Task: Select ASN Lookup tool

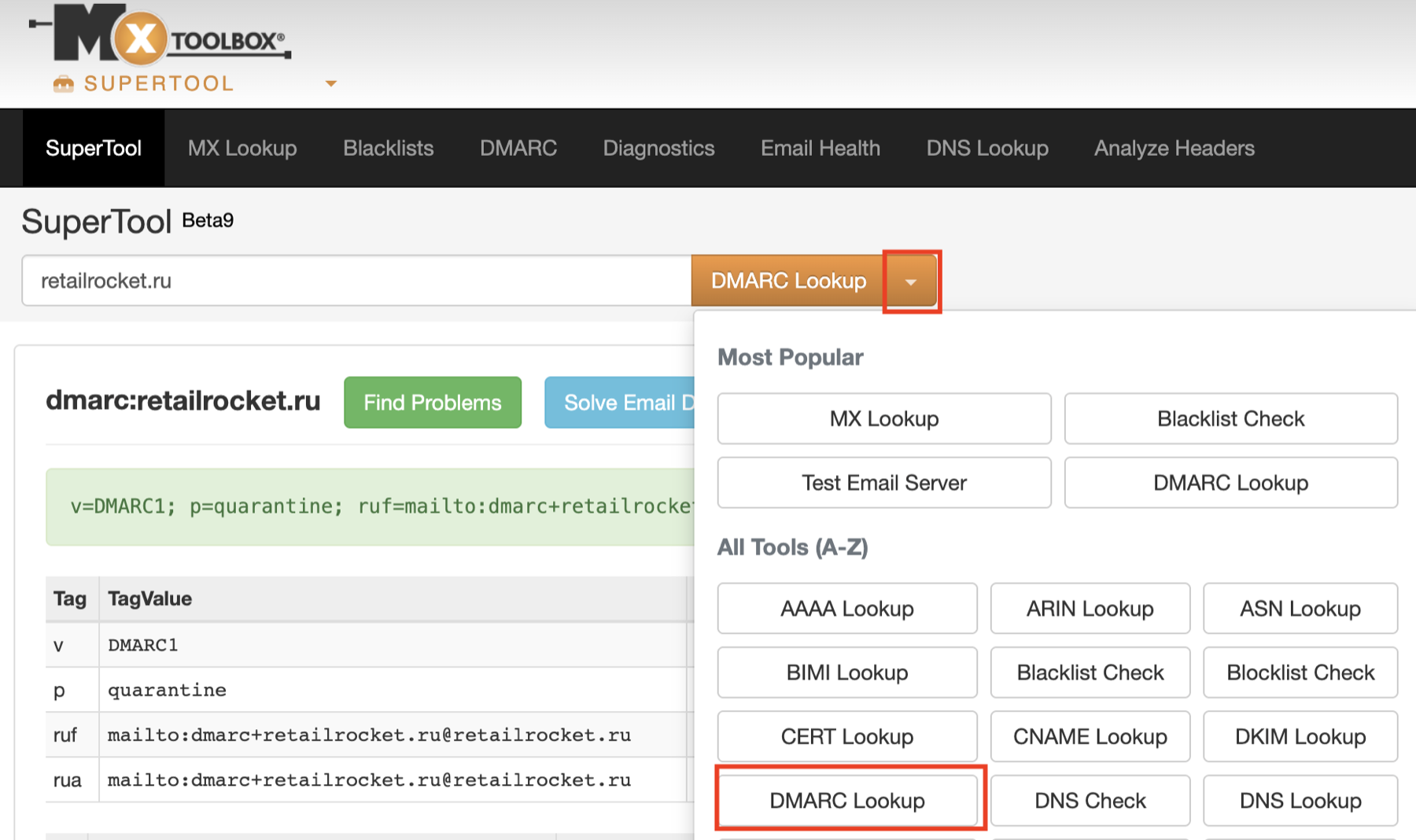Action: tap(1300, 609)
